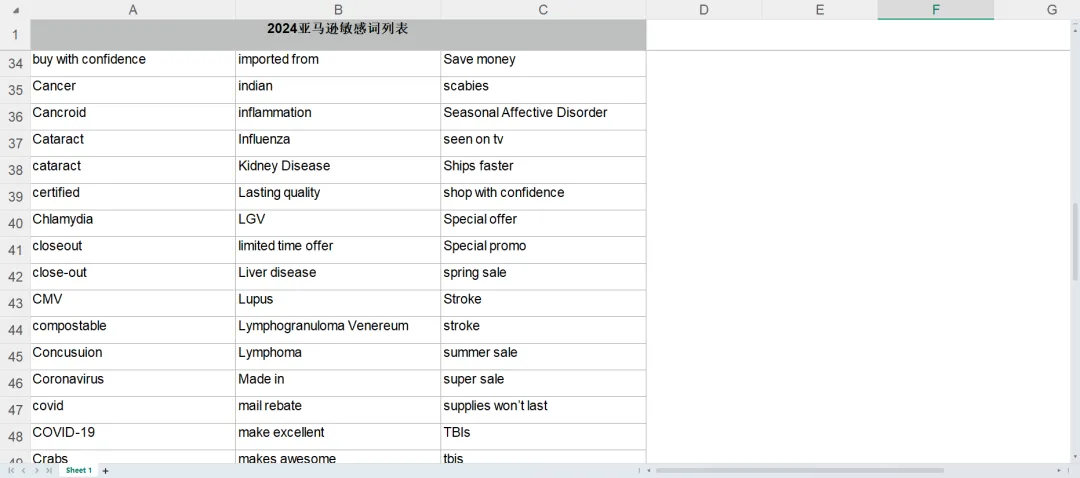Select cell 'Save money'
This screenshot has width=1080, height=478.
click(x=543, y=64)
